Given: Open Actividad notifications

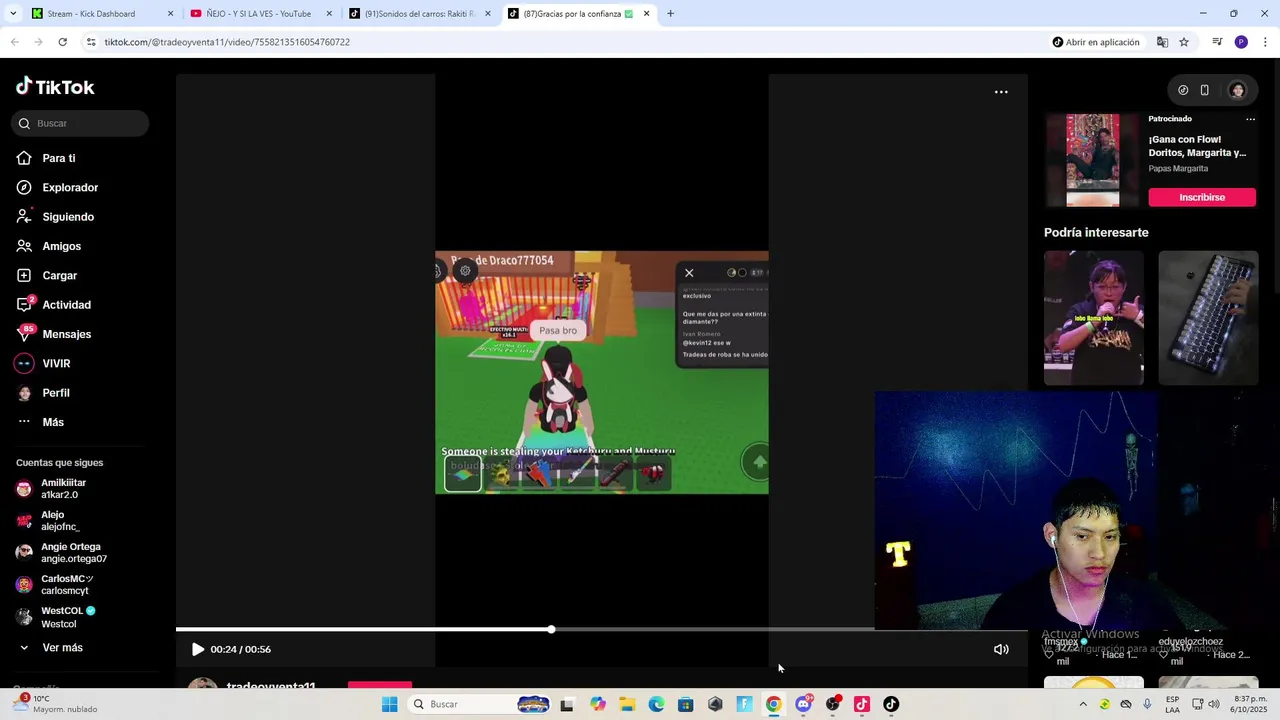Looking at the screenshot, I should pos(54,305).
